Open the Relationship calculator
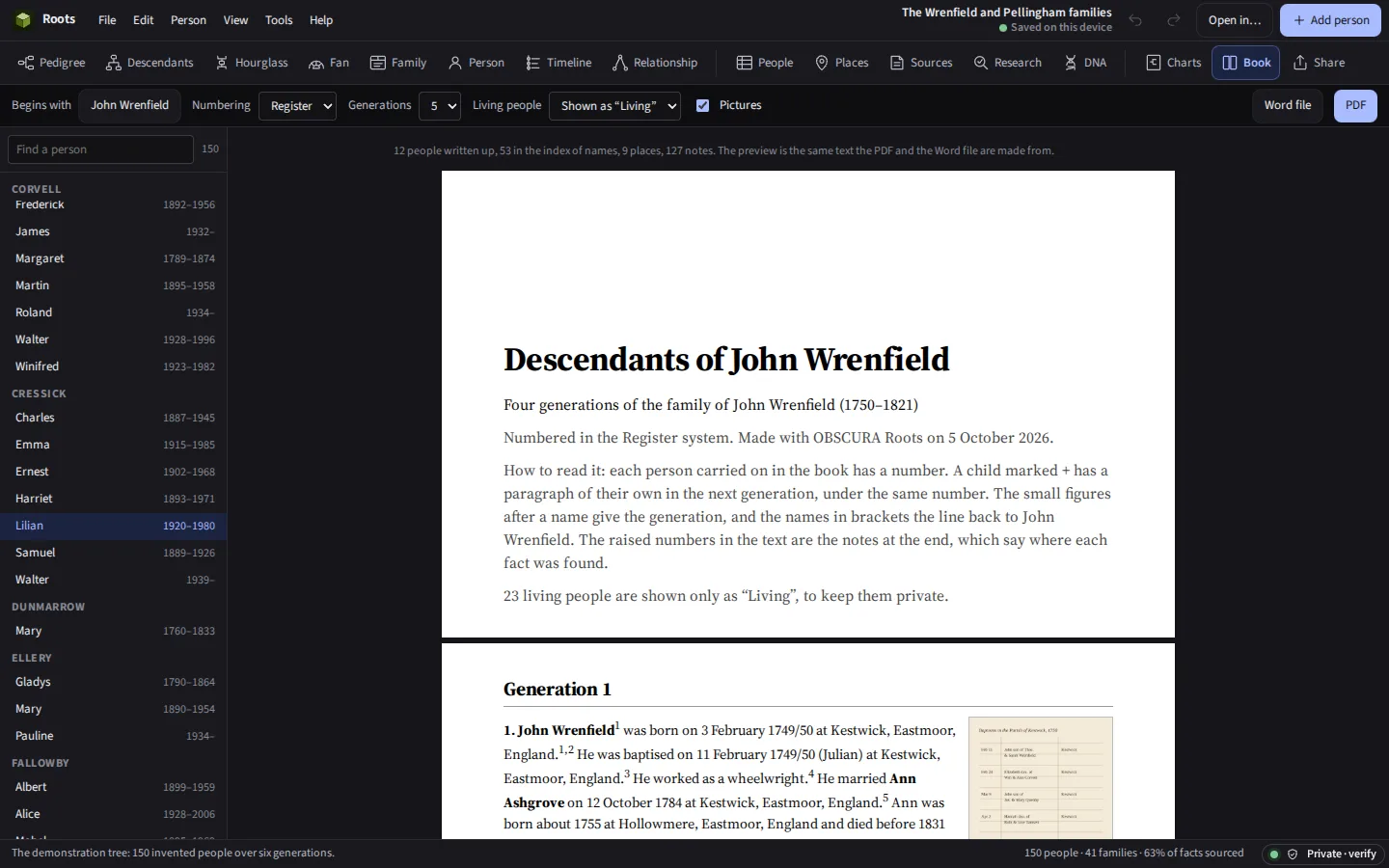The height and width of the screenshot is (868, 1389). click(655, 63)
